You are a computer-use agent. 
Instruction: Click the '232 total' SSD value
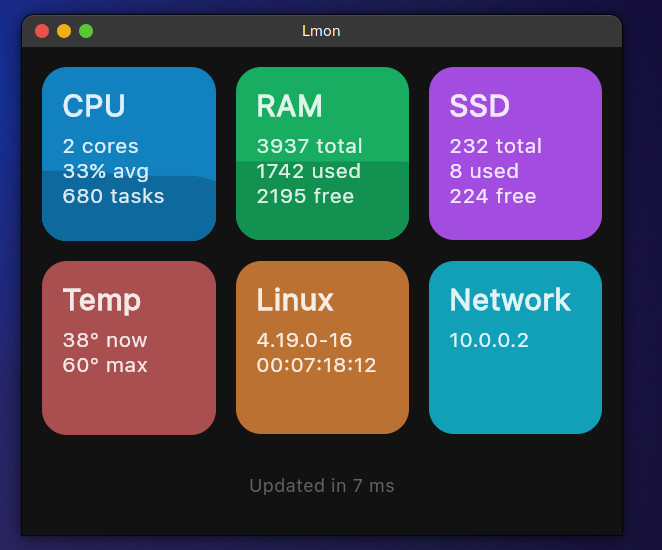click(496, 146)
